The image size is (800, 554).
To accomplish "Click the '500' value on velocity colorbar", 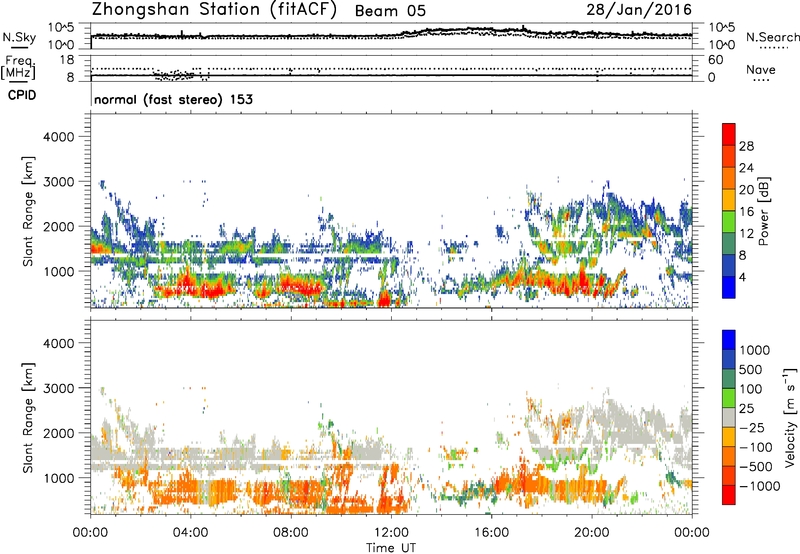I will click(751, 370).
